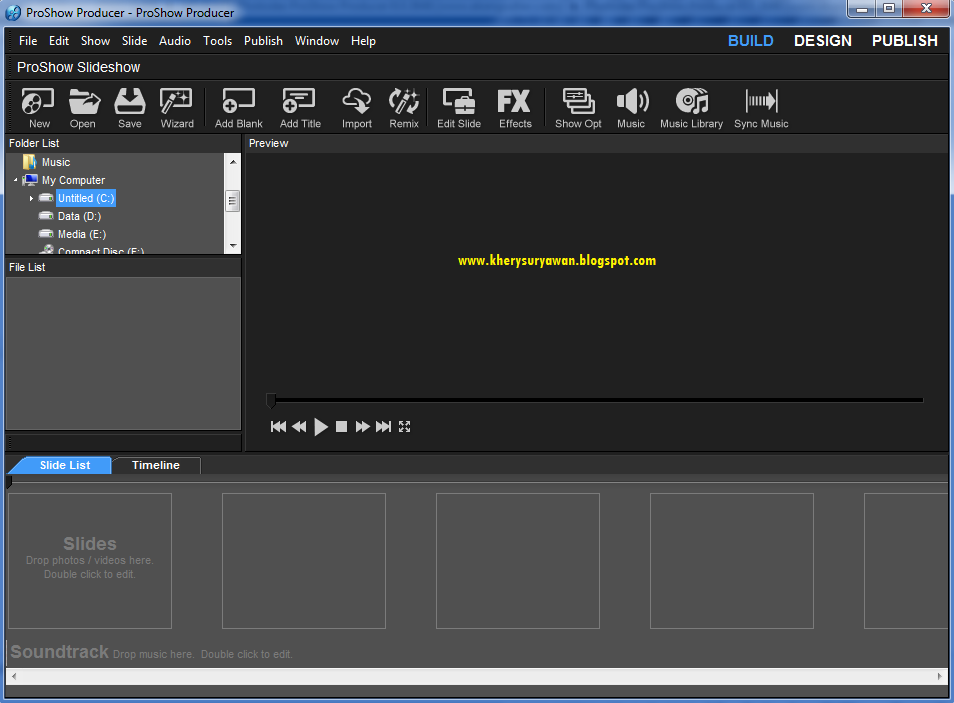Click the second empty slide placeholder
This screenshot has width=954, height=703.
coord(304,561)
